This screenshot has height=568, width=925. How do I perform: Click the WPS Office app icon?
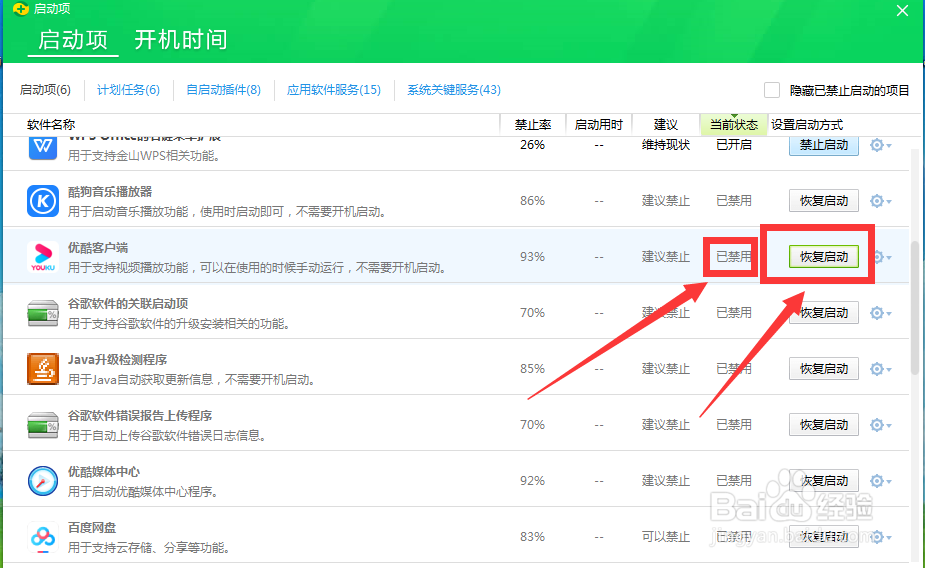43,146
